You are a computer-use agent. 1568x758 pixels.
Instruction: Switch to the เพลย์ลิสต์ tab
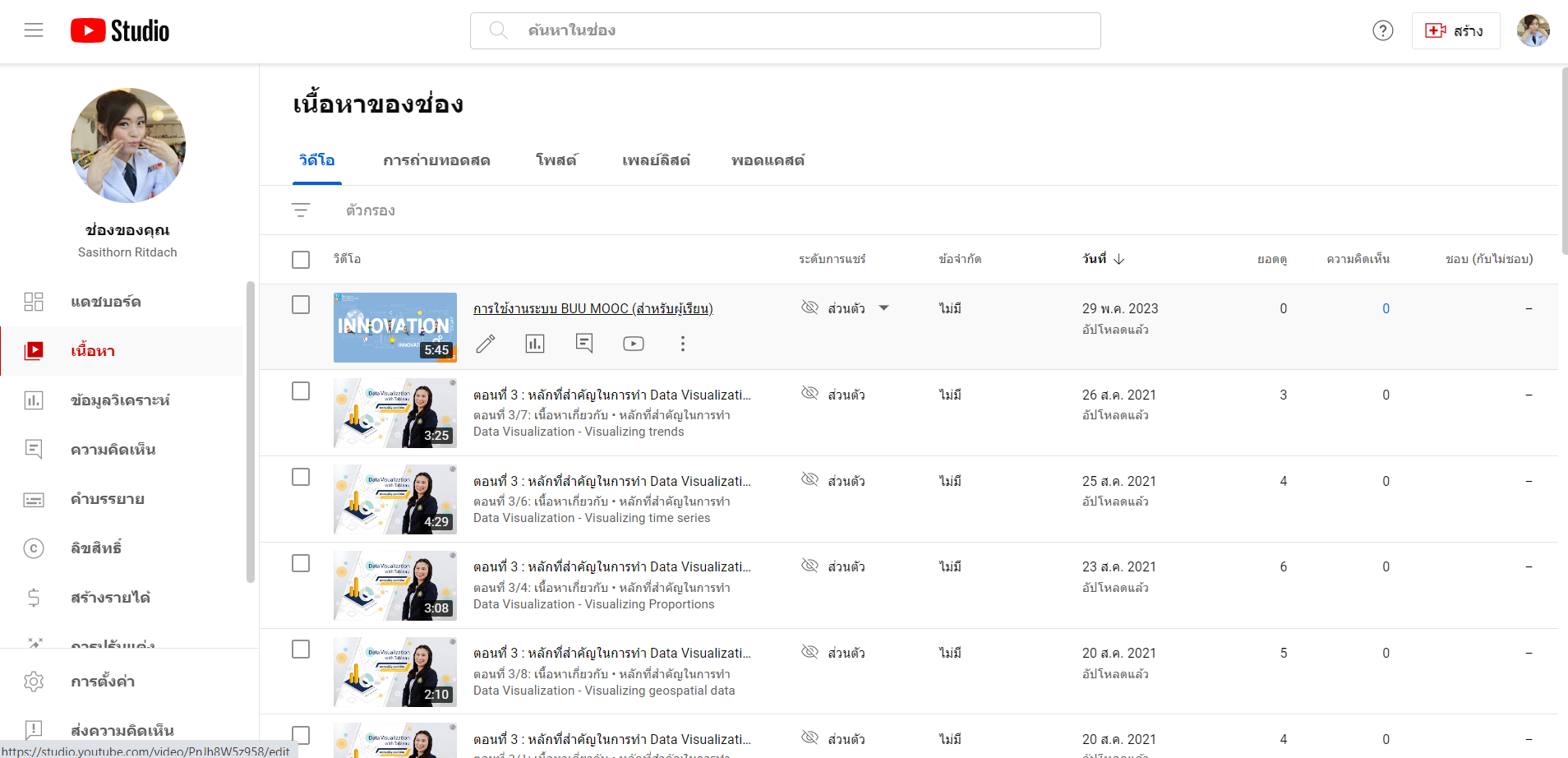pos(656,160)
